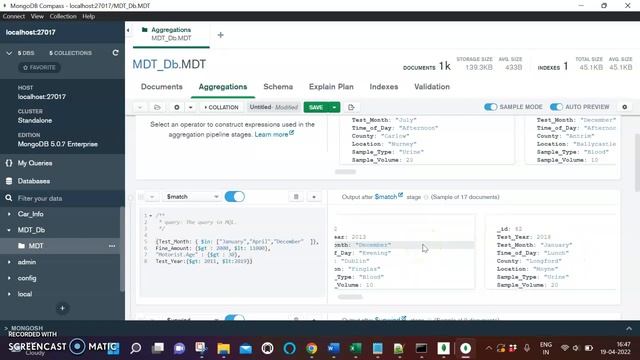Open Cortana from taskbar
640x360 pixels.
(x=290, y=348)
